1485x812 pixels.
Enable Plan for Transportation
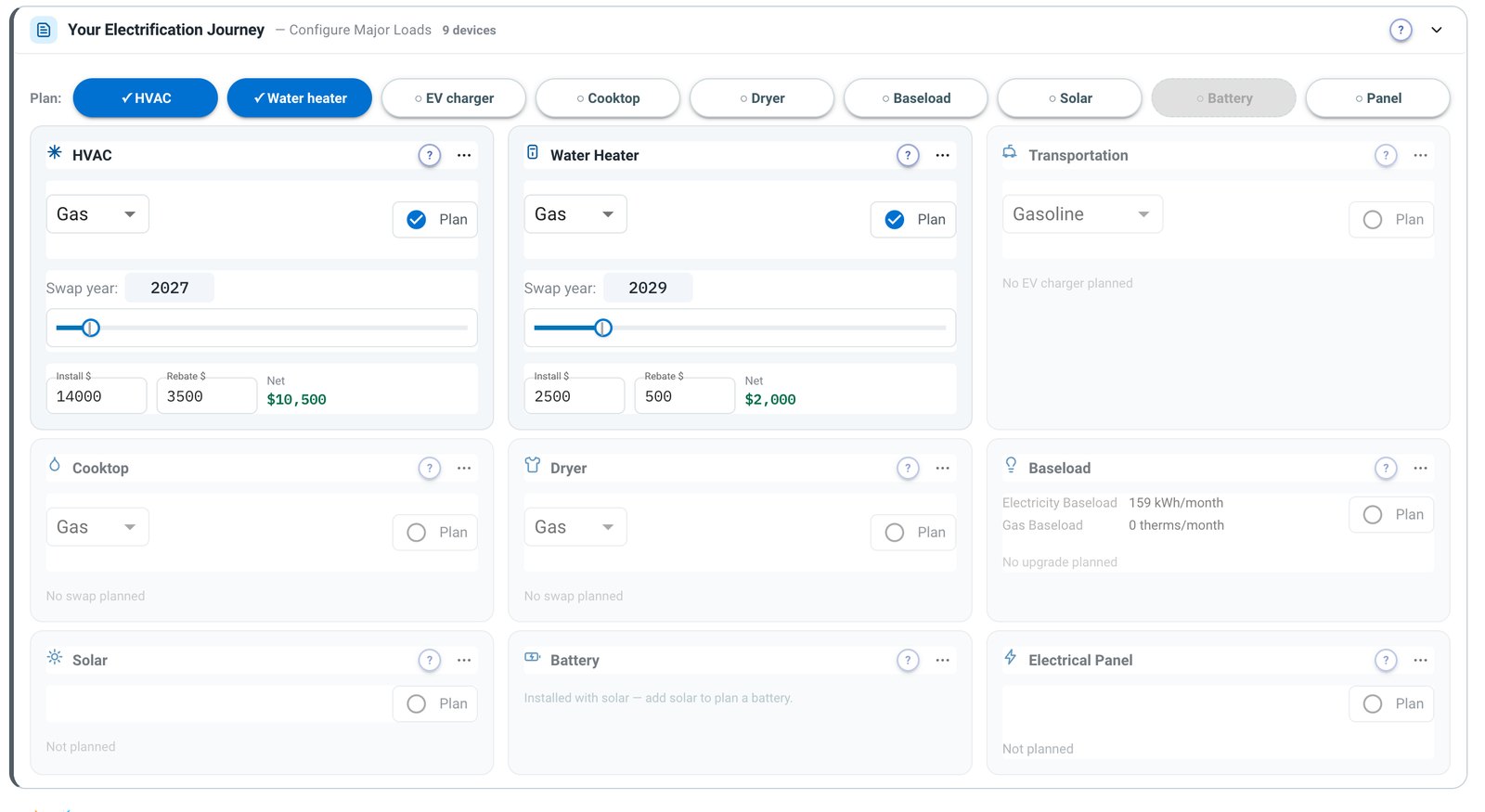1391,219
